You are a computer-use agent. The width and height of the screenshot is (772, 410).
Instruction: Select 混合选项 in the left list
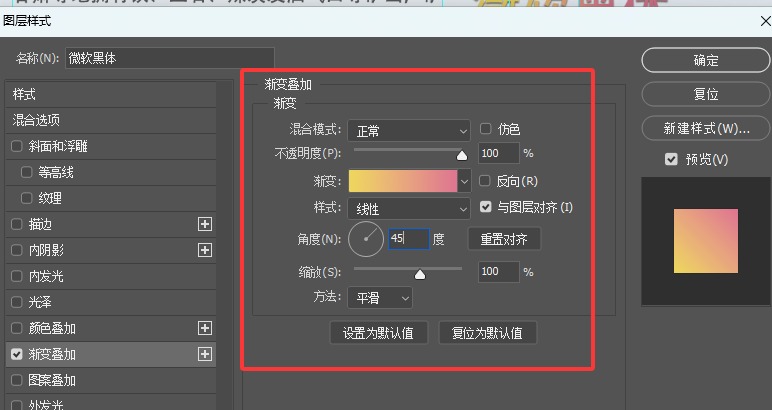point(111,120)
